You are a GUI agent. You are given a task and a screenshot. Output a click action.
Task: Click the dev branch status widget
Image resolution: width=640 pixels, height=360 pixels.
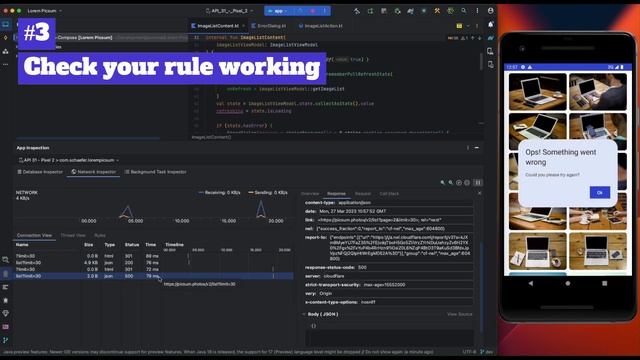coord(487,351)
